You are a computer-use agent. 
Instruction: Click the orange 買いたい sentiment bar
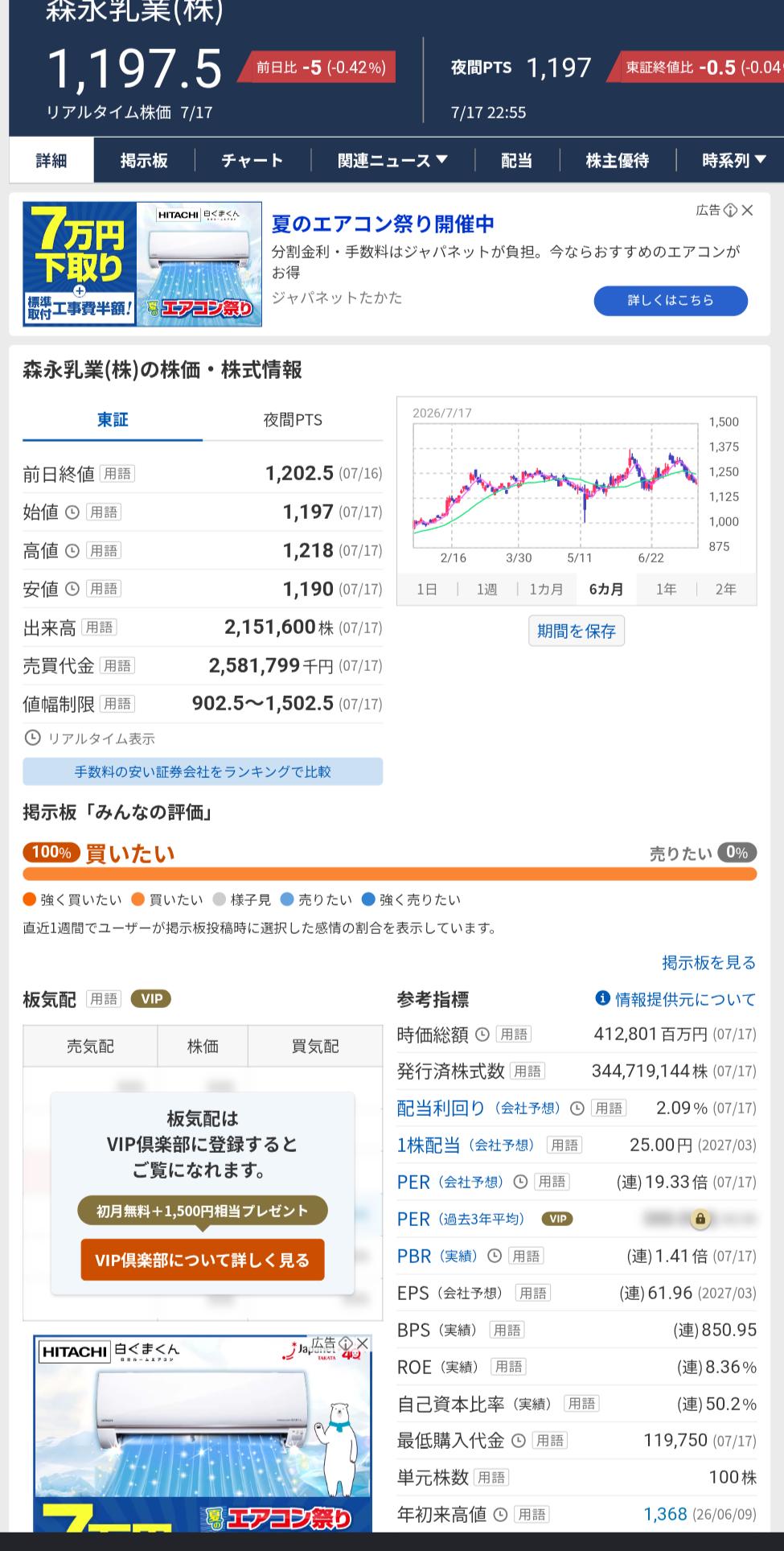coord(389,874)
